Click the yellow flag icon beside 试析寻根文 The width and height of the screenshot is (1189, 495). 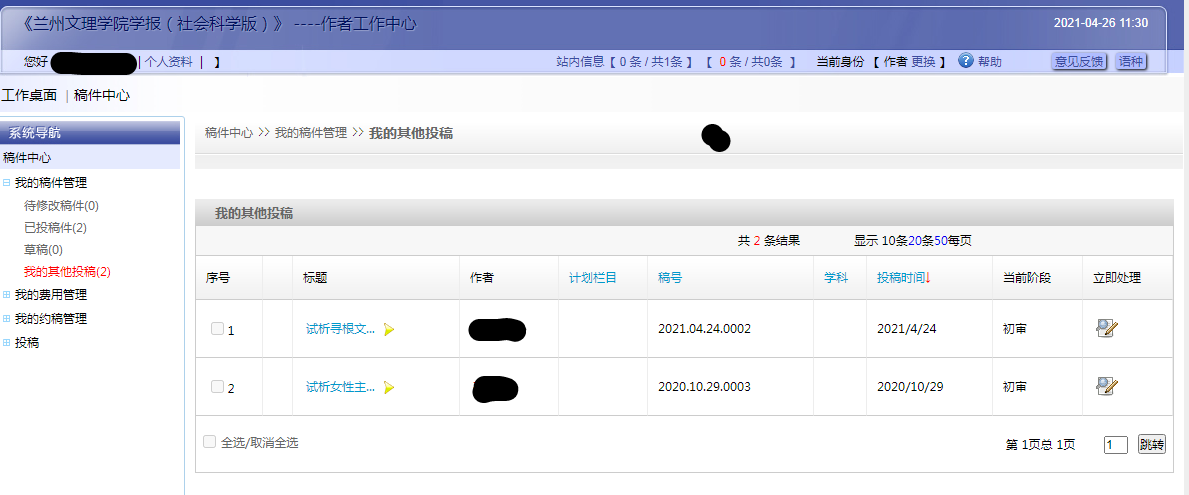pyautogui.click(x=389, y=330)
